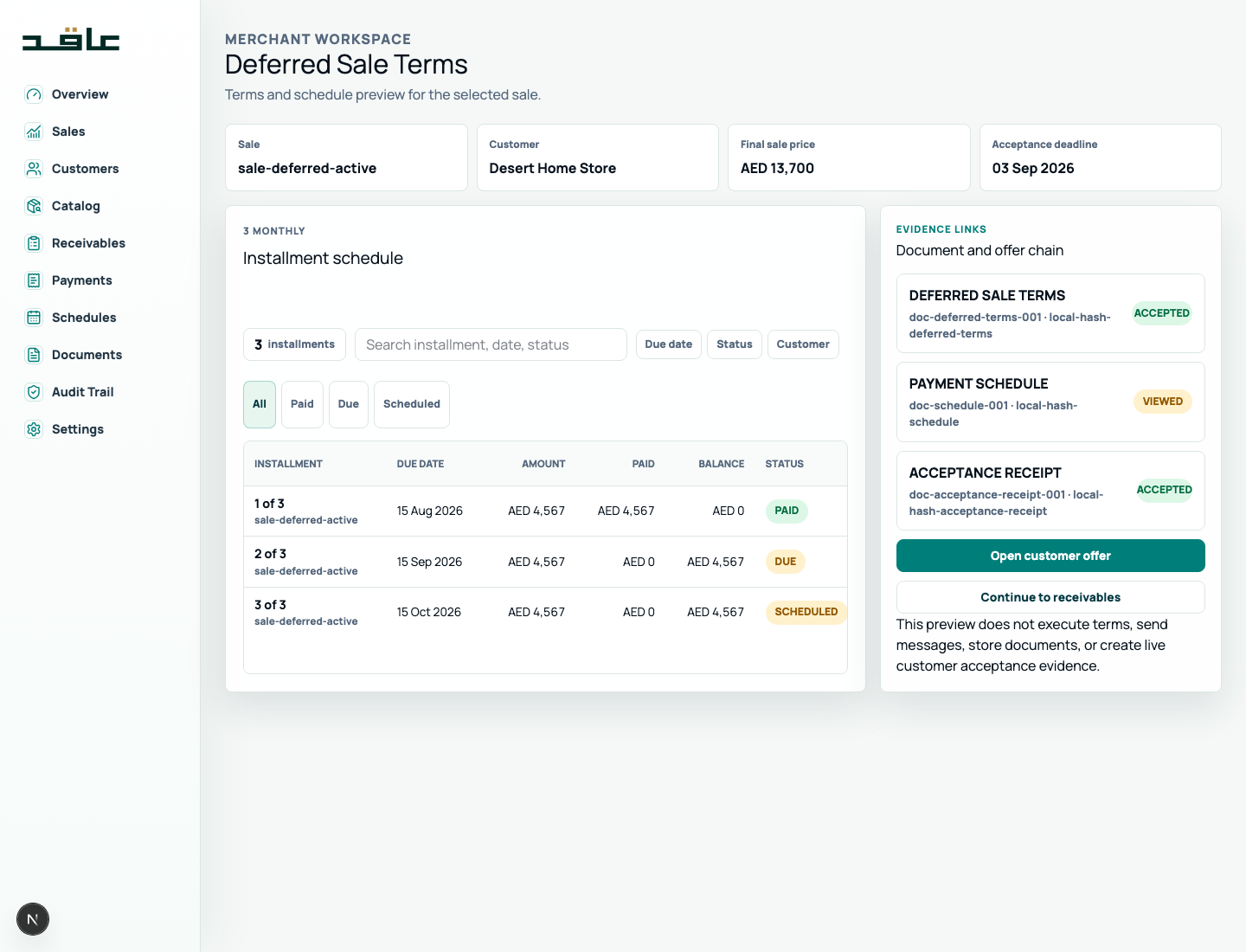Open the Overview page
Image resolution: width=1246 pixels, height=952 pixels.
(100, 94)
